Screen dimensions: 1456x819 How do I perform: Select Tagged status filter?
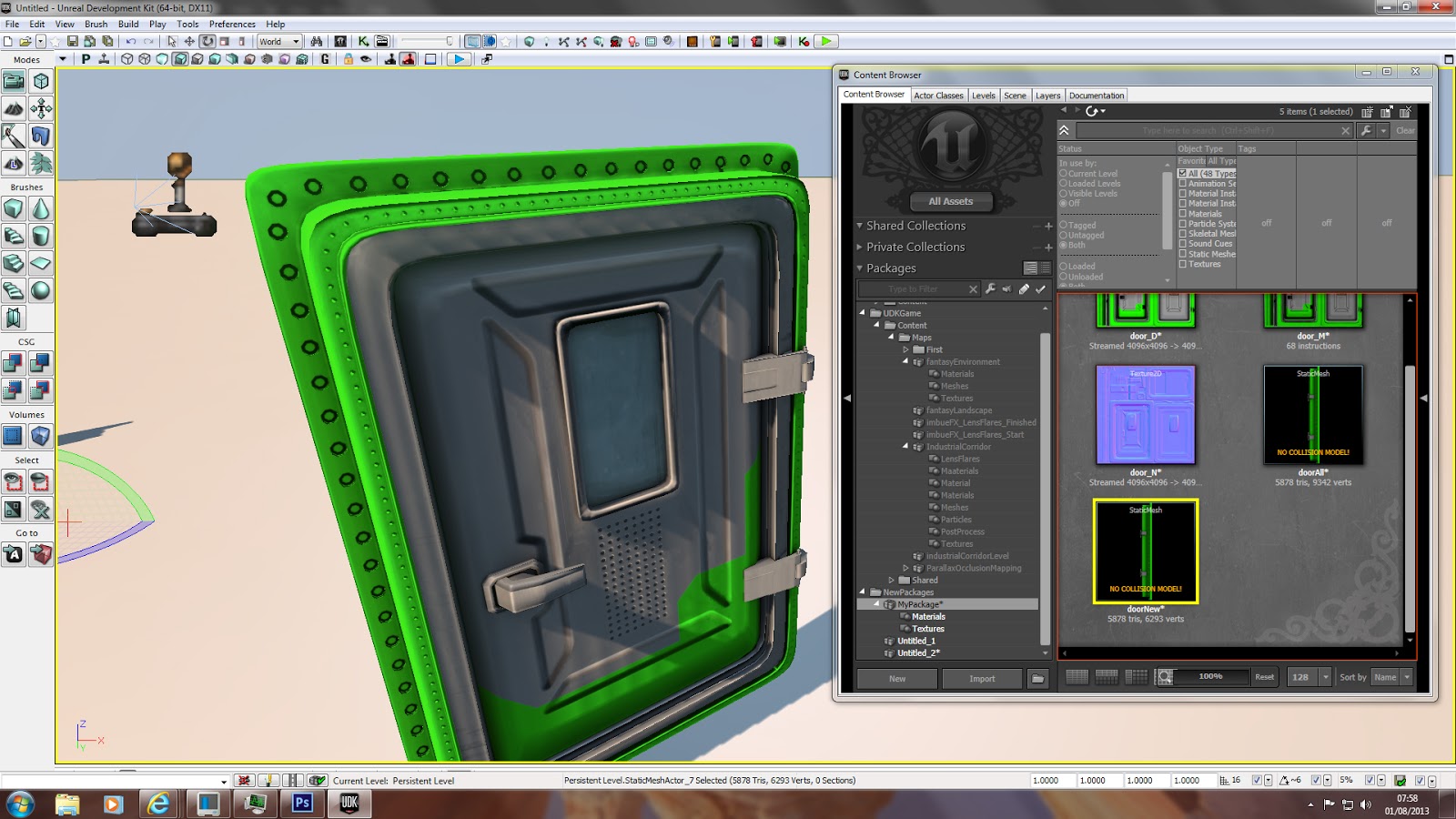[x=1077, y=225]
